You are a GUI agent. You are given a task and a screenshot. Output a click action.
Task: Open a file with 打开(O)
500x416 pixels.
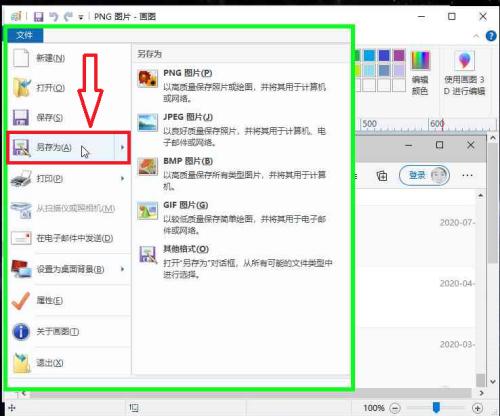[x=69, y=88]
